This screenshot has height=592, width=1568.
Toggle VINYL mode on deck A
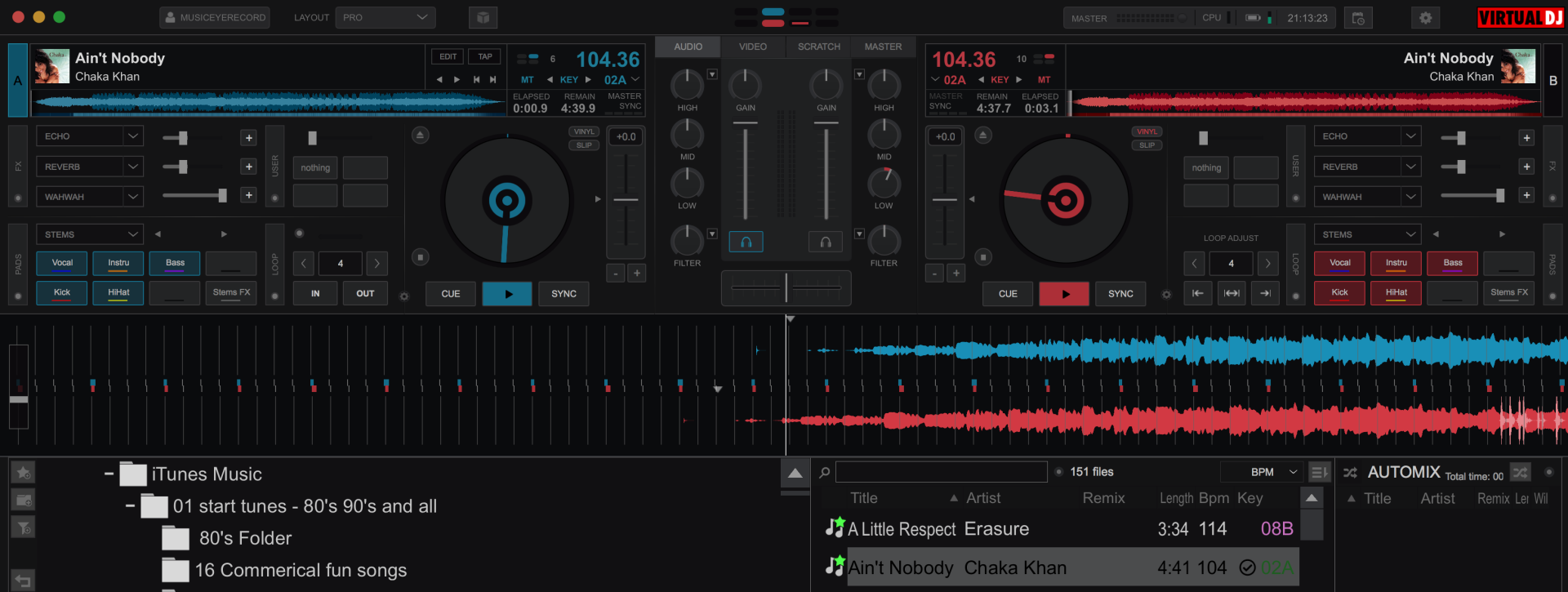click(584, 131)
